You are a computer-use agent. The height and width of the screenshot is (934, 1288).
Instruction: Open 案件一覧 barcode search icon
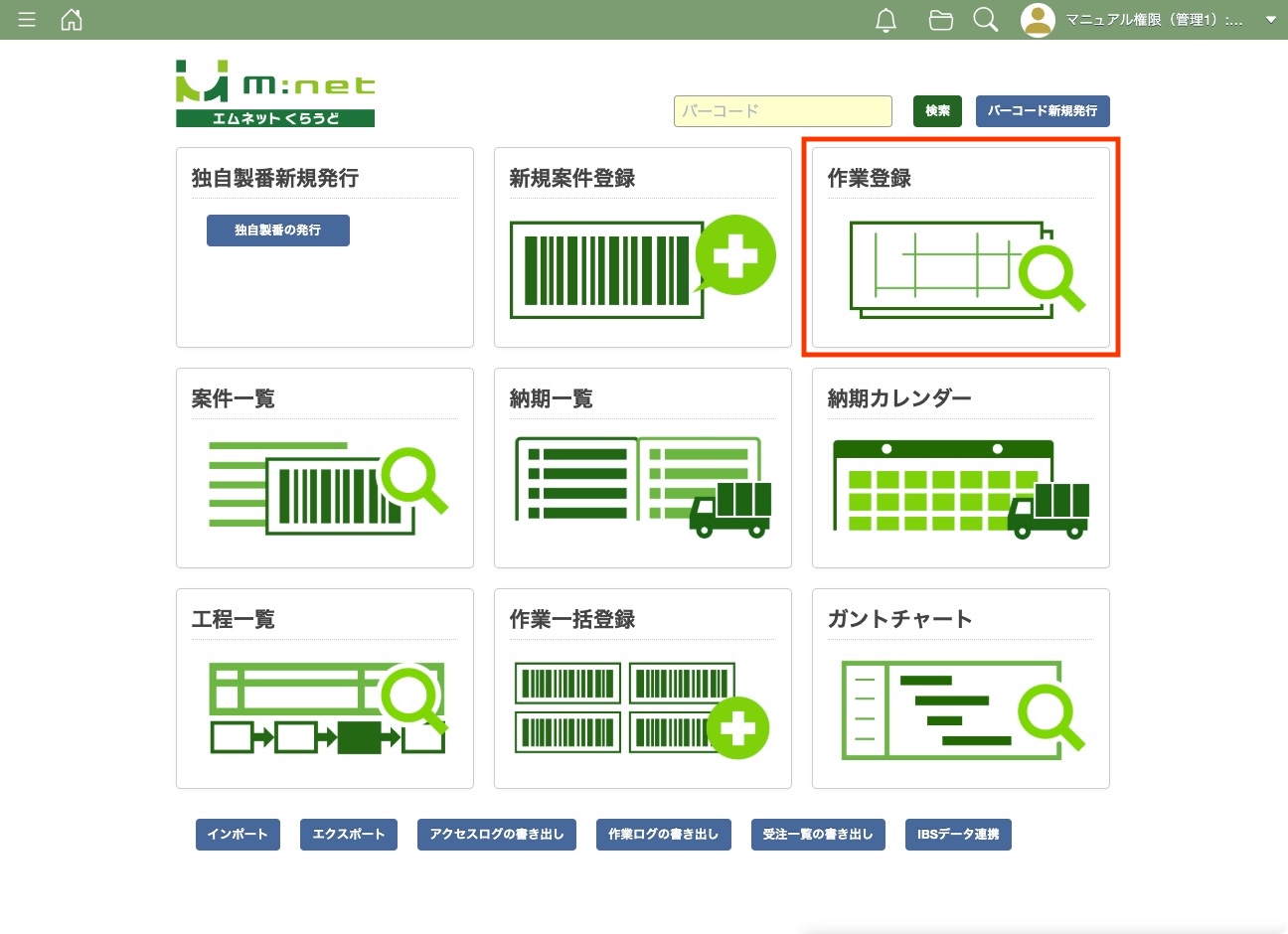point(328,489)
